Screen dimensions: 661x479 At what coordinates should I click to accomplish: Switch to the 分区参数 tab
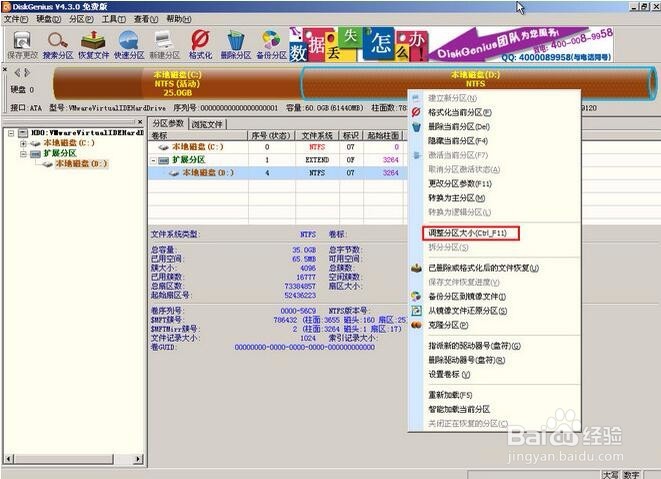coord(168,123)
